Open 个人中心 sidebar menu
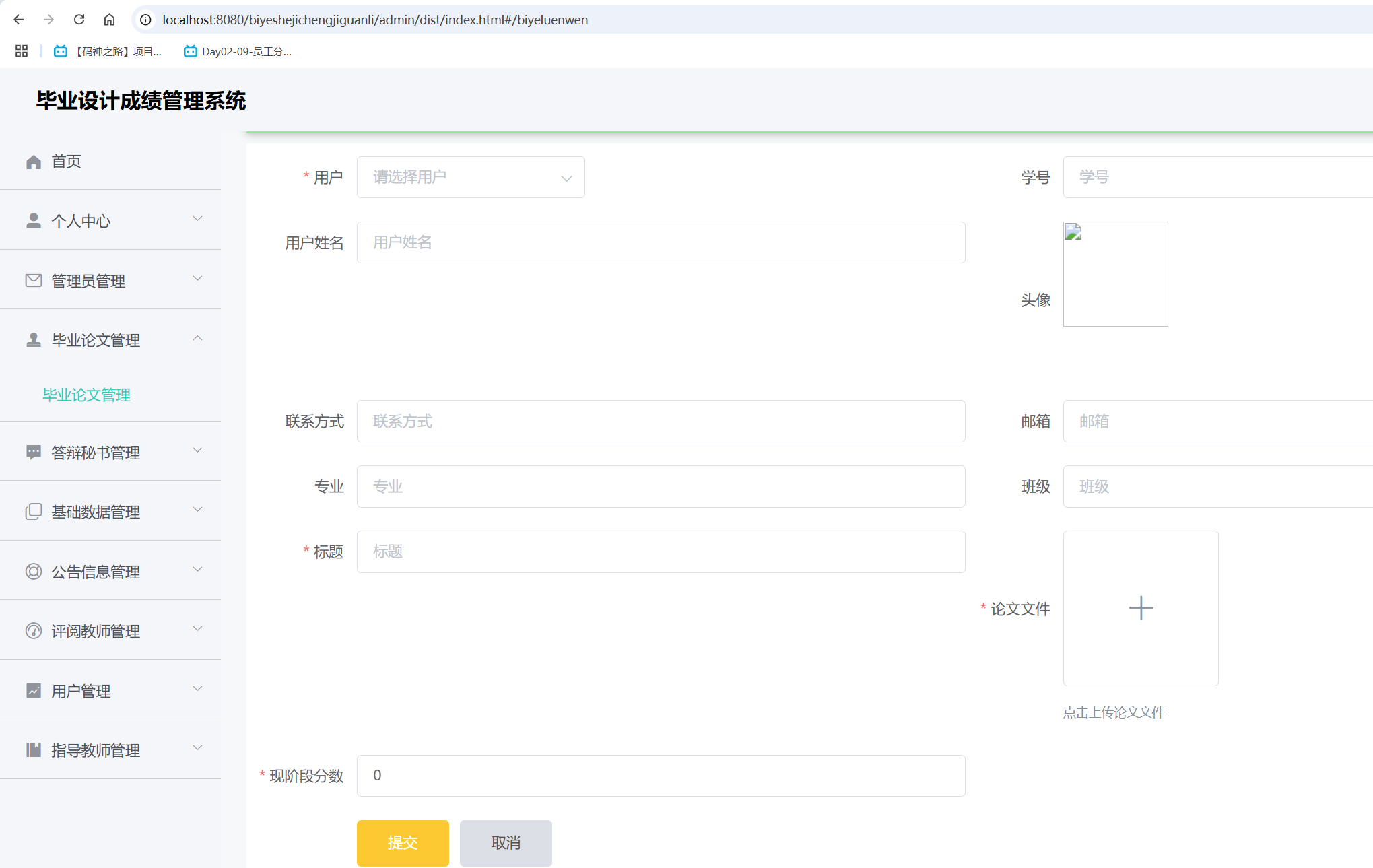The image size is (1373, 868). (x=110, y=221)
